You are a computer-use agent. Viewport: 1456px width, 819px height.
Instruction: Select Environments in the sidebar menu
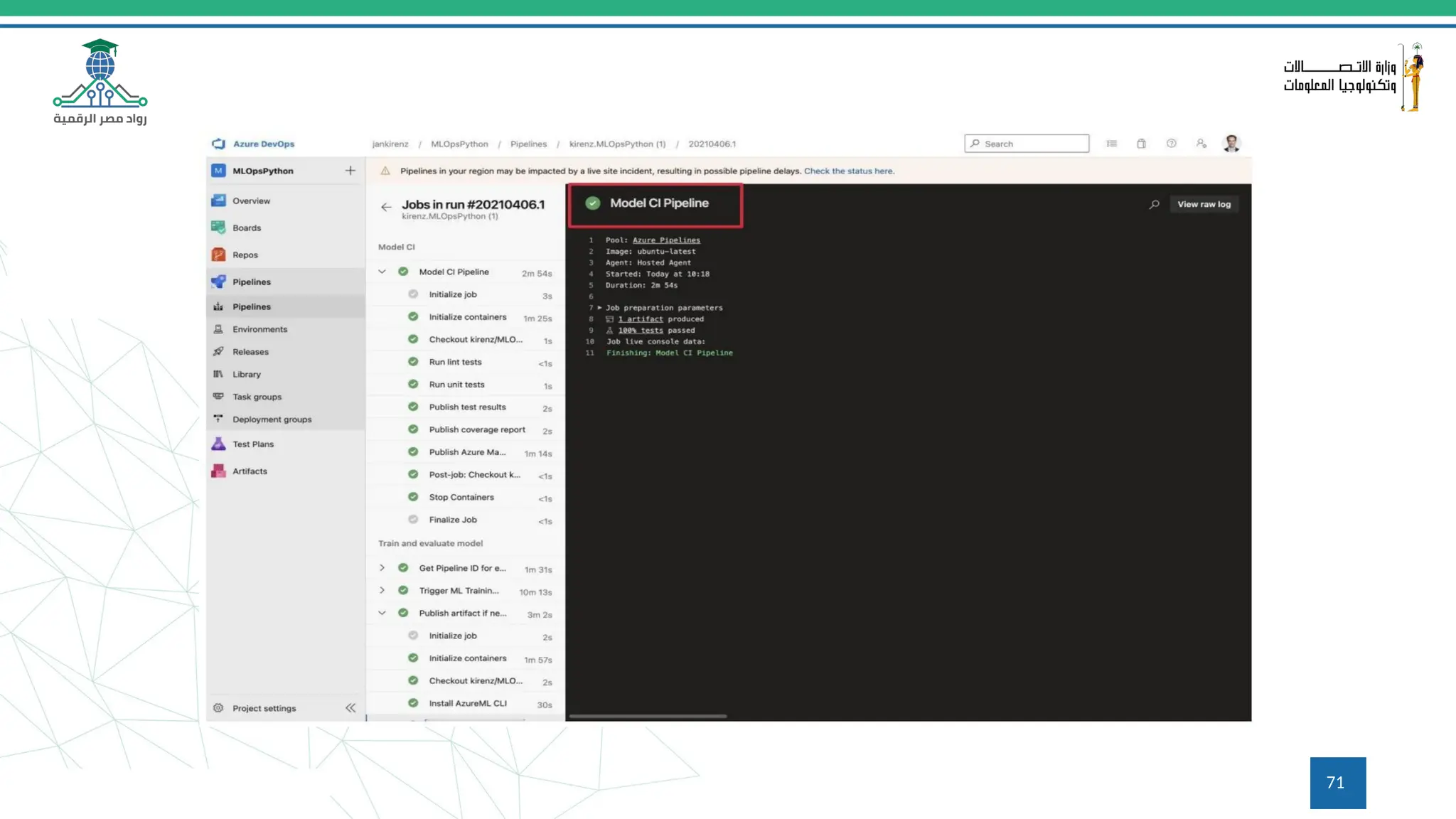click(259, 329)
